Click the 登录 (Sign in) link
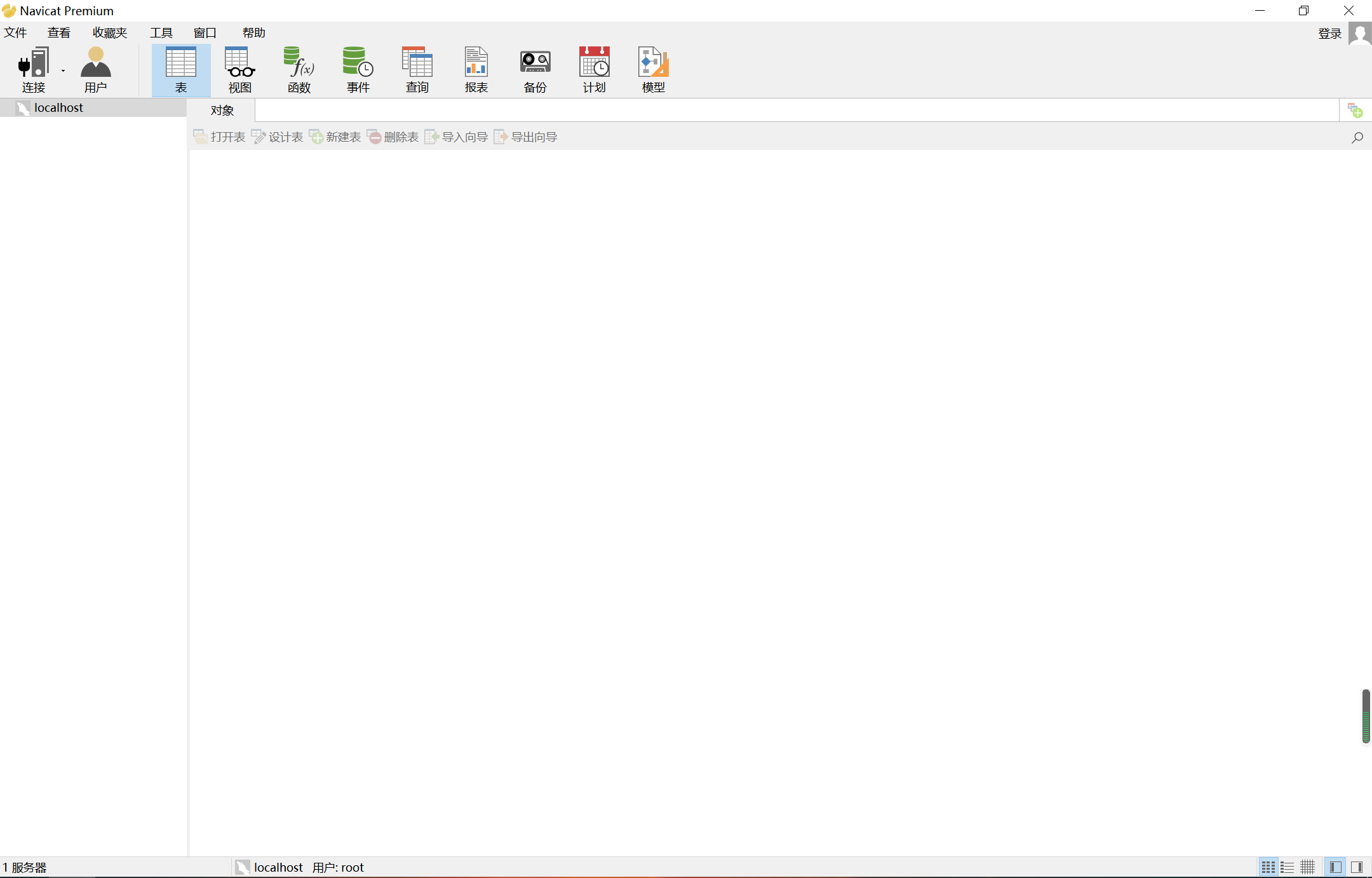The image size is (1372, 878). (x=1329, y=34)
